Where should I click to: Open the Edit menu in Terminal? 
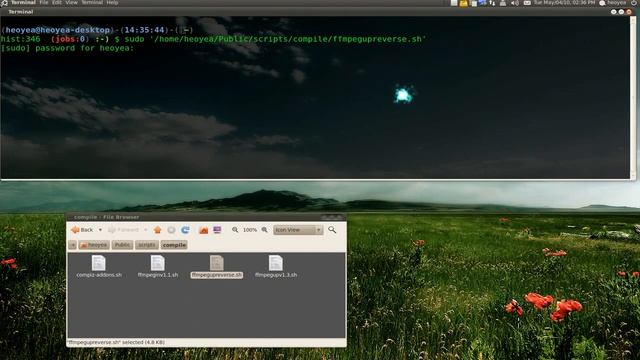coord(57,2)
